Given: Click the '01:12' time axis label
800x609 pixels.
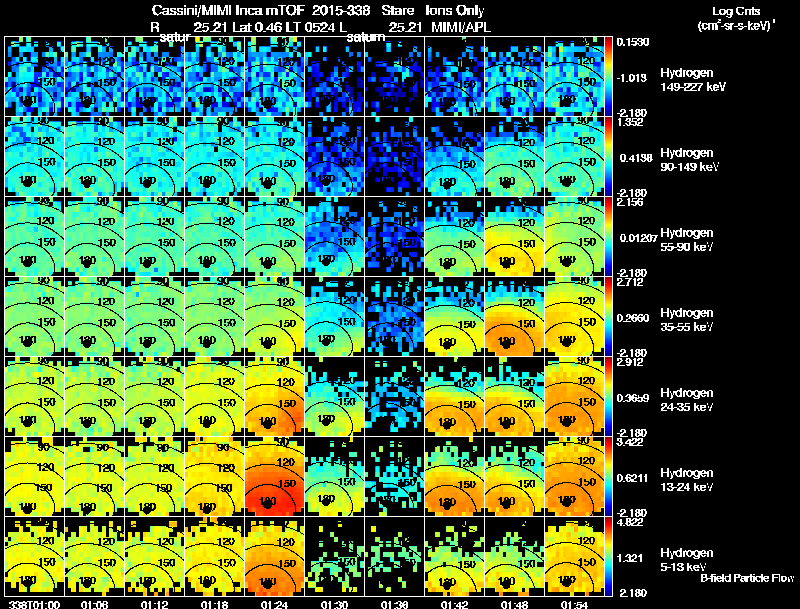Looking at the screenshot, I should point(154,605).
